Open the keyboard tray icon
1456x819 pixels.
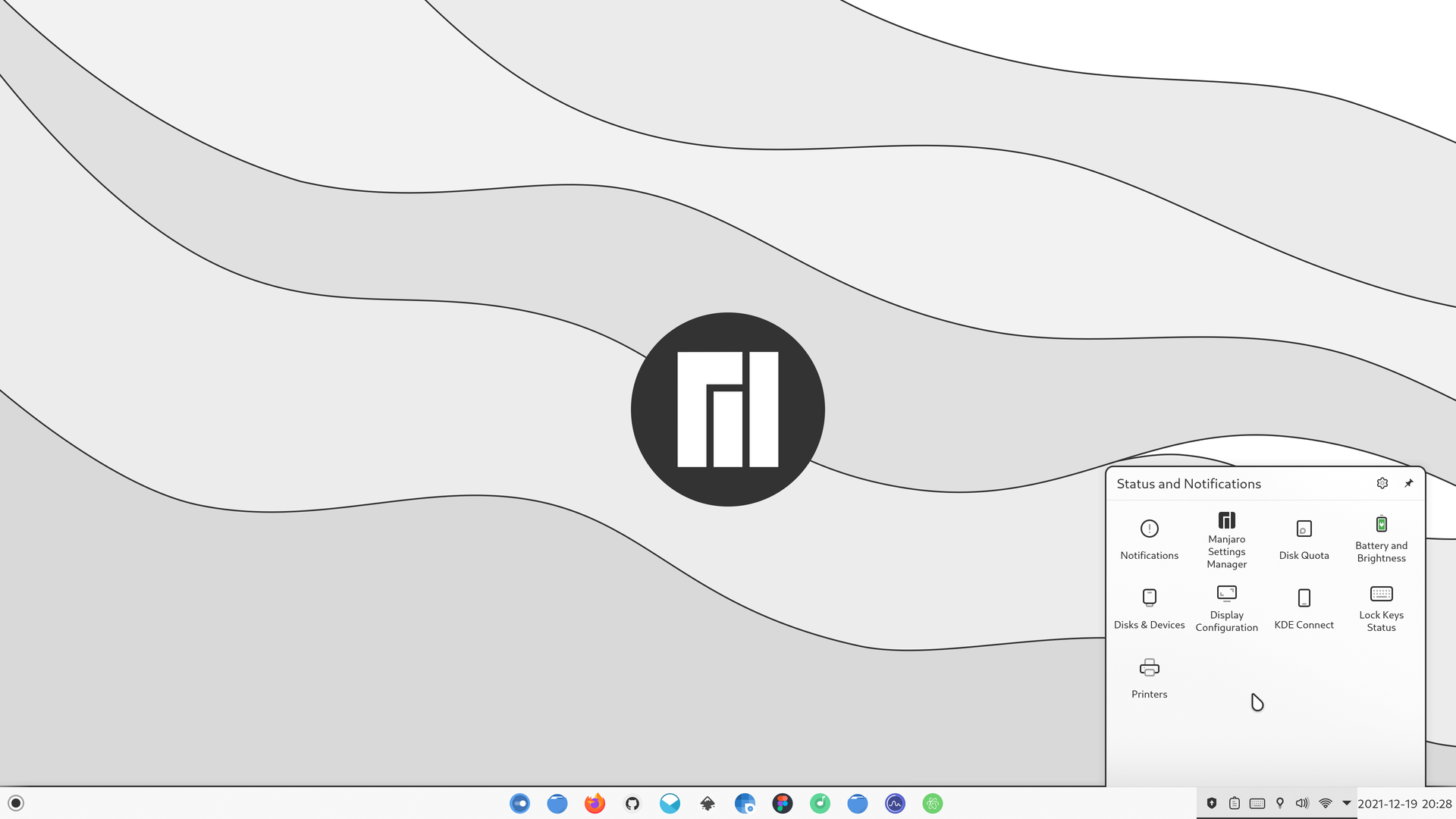point(1257,803)
